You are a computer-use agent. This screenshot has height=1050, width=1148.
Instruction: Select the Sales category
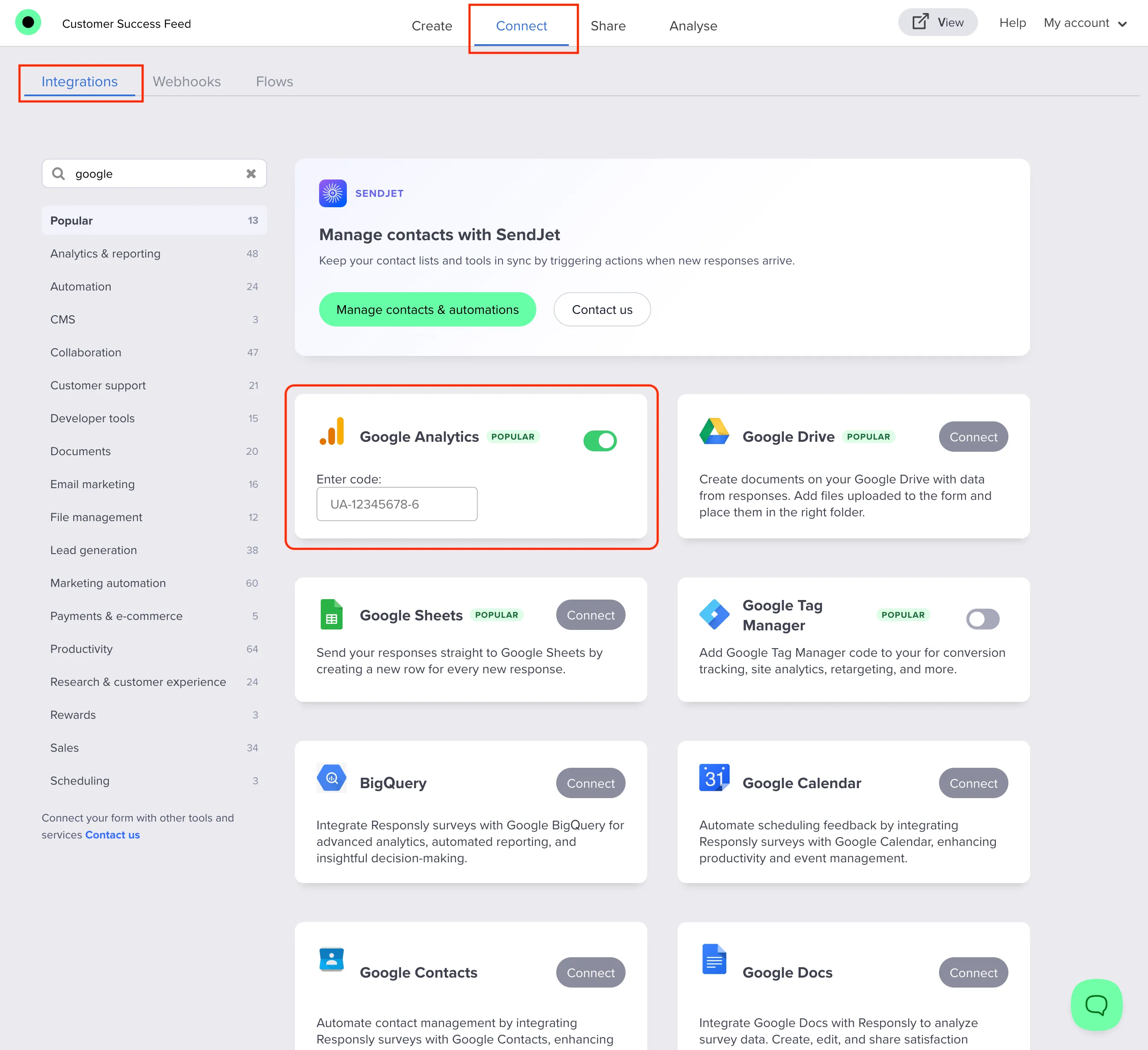click(x=154, y=748)
